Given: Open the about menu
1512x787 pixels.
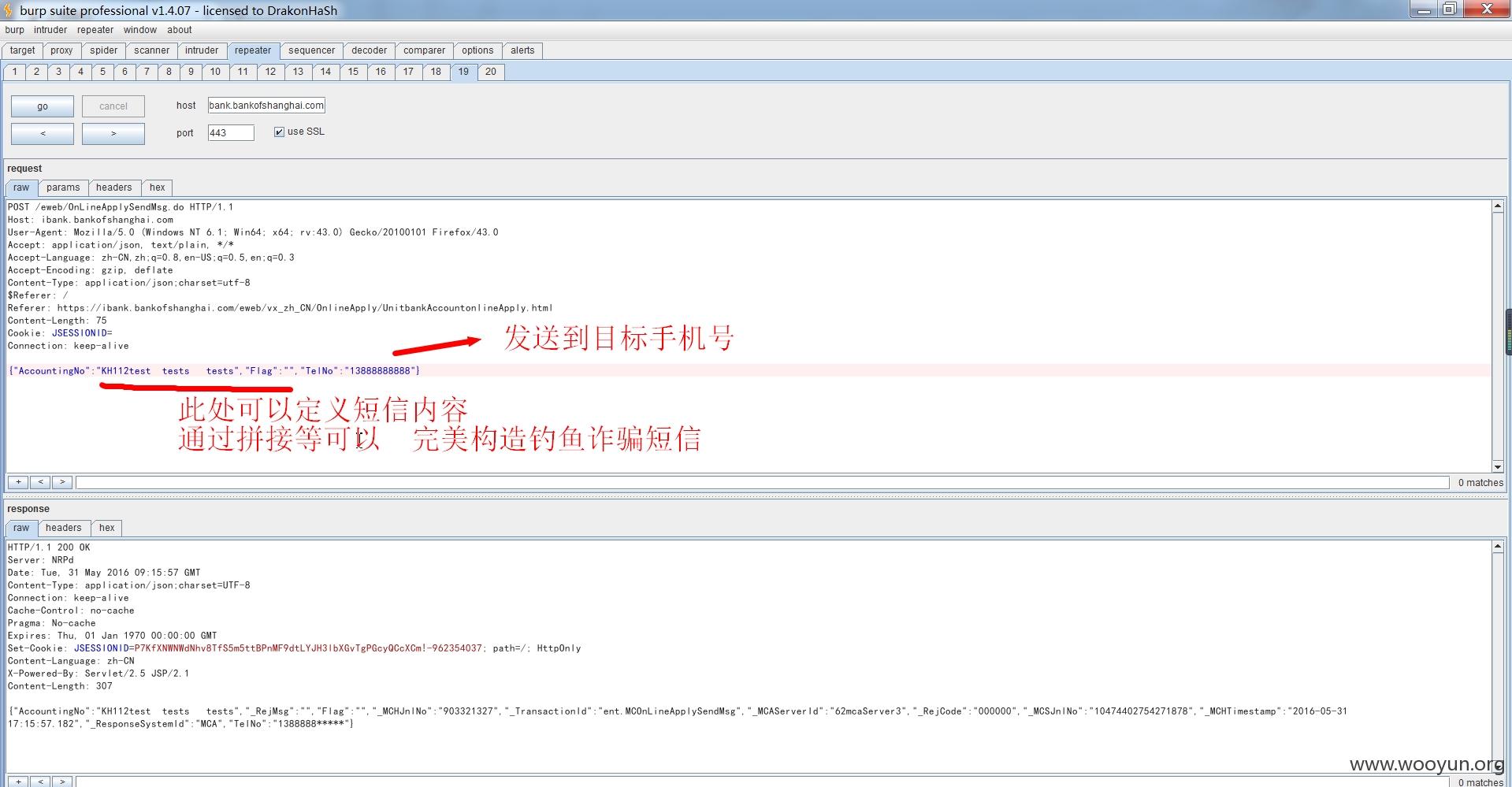Looking at the screenshot, I should [180, 30].
